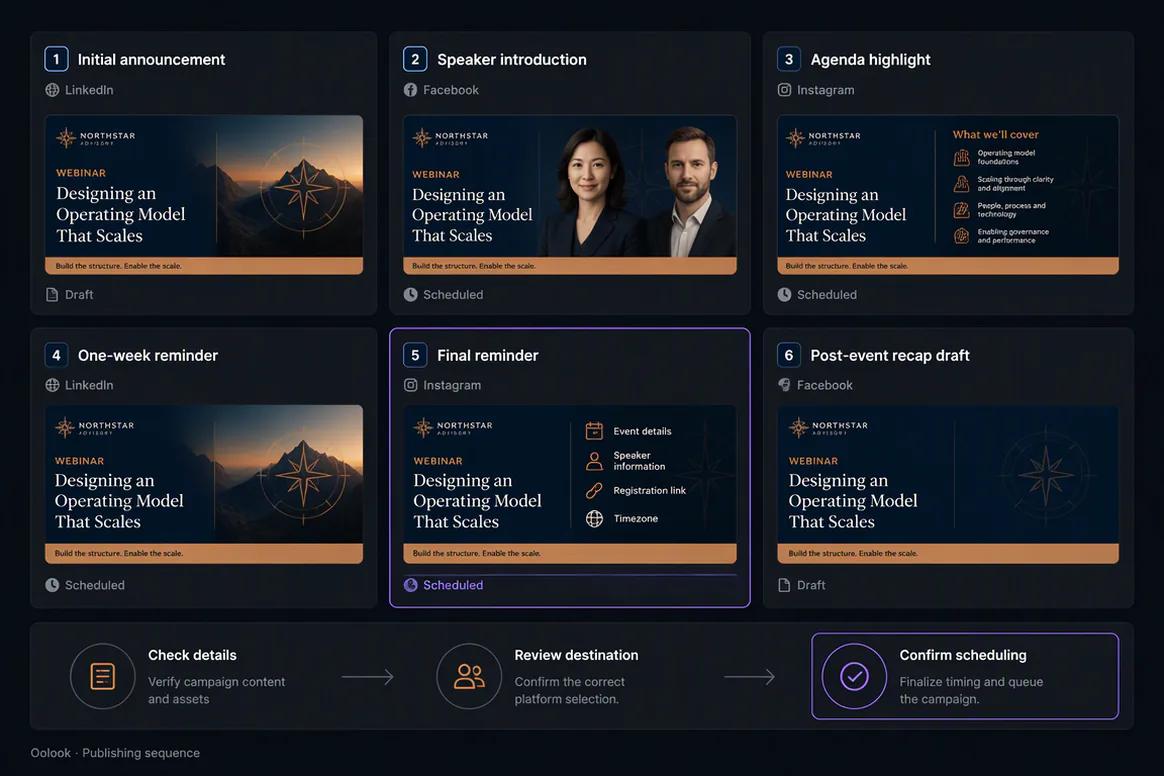1164x776 pixels.
Task: Click the Post-event recap draft title
Action: coord(890,355)
